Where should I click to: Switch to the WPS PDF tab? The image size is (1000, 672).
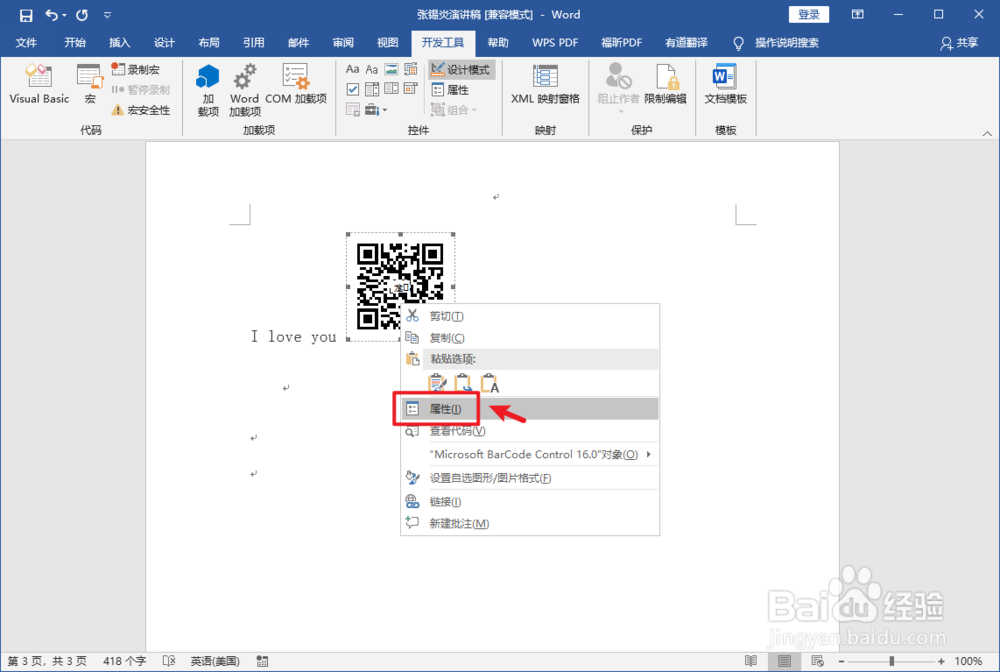coord(555,43)
